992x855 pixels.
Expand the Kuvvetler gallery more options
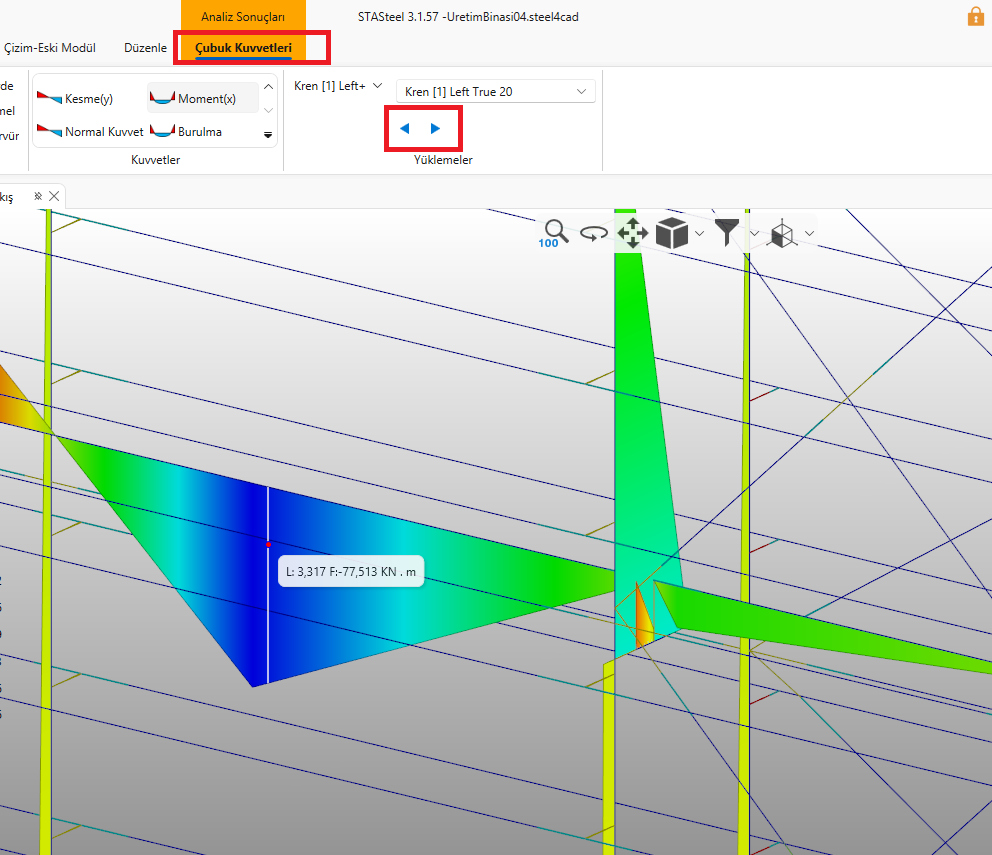coord(268,134)
